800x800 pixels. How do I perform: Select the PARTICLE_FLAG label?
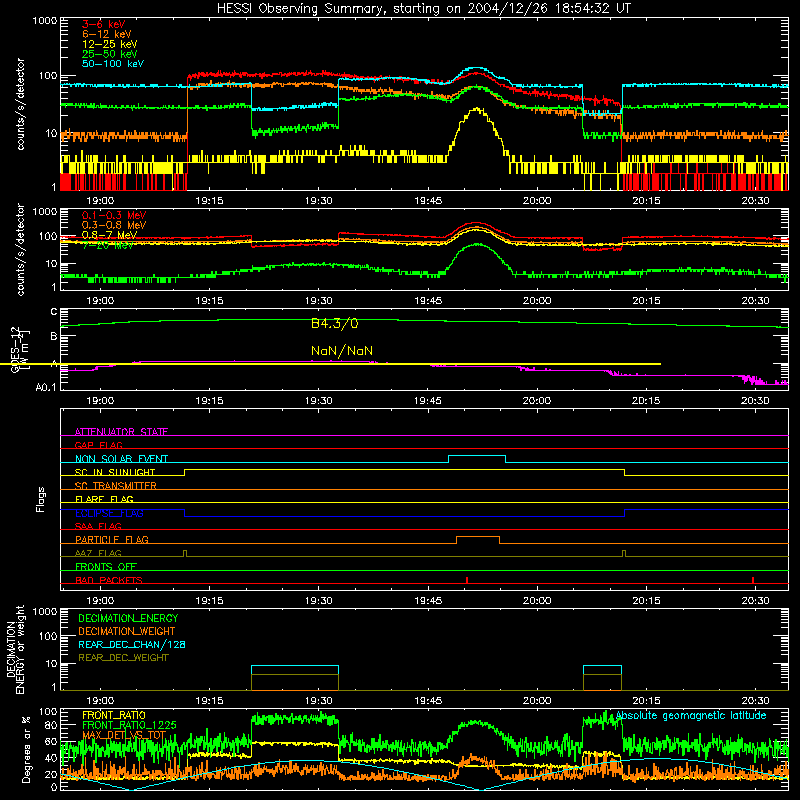click(112, 539)
